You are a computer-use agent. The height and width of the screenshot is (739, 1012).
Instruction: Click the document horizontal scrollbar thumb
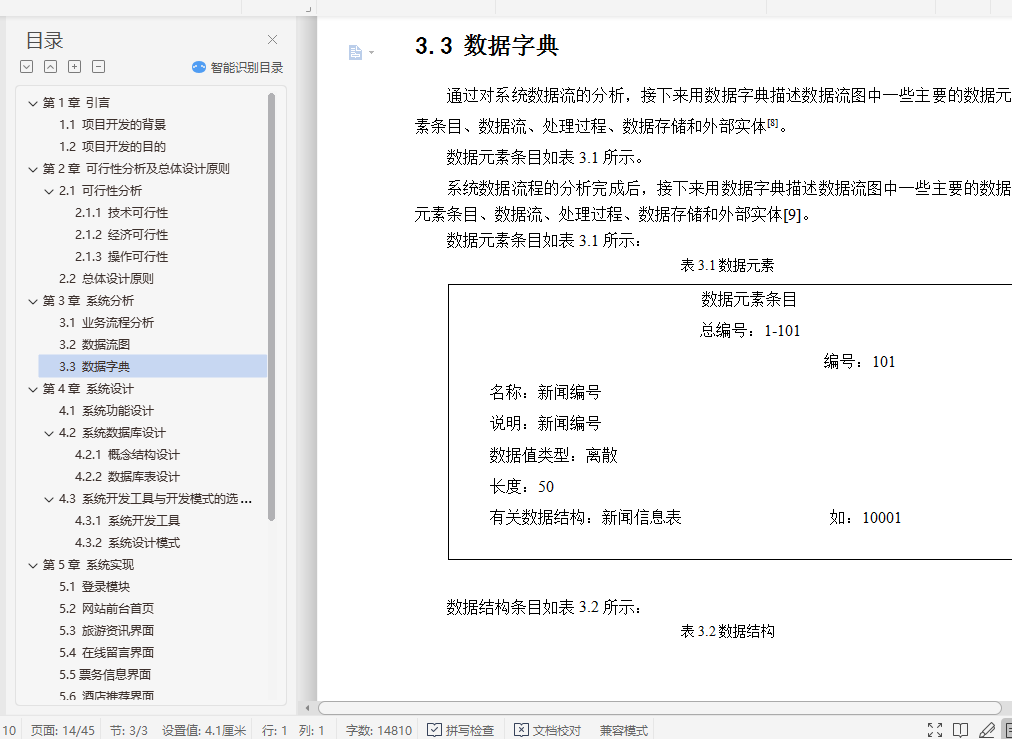click(x=660, y=708)
